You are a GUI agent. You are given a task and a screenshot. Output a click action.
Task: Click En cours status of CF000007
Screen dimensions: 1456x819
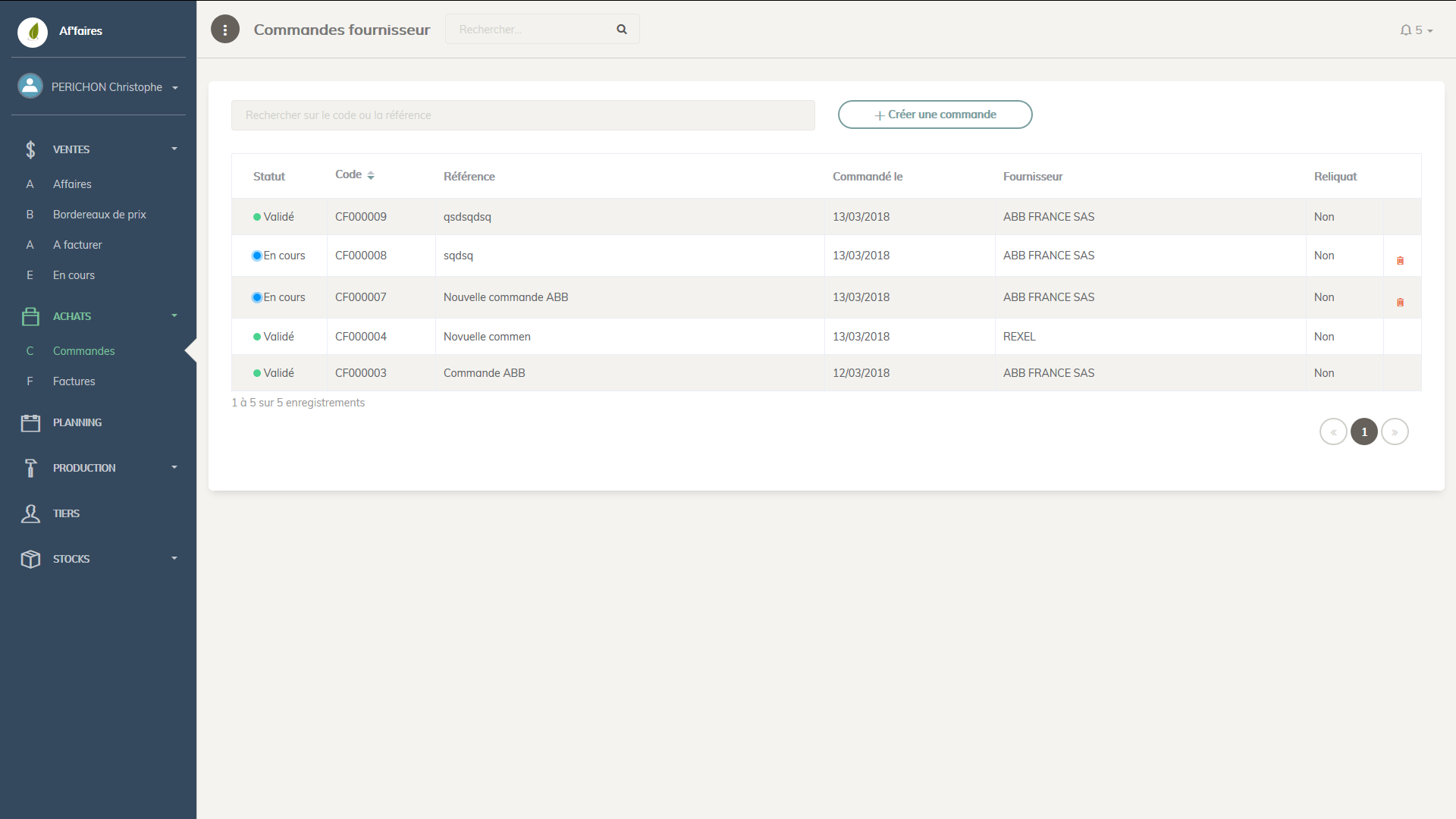(x=278, y=297)
